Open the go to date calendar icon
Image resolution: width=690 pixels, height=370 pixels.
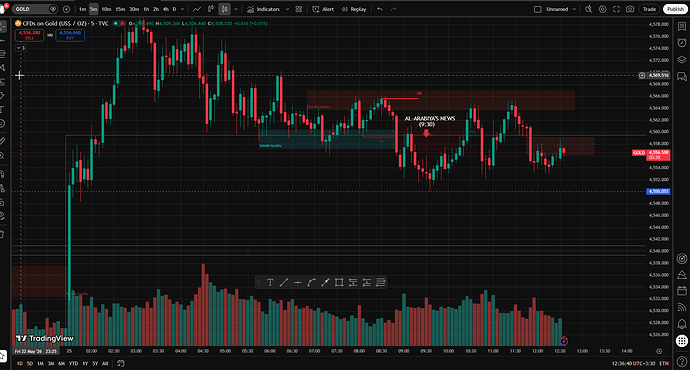tap(121, 363)
